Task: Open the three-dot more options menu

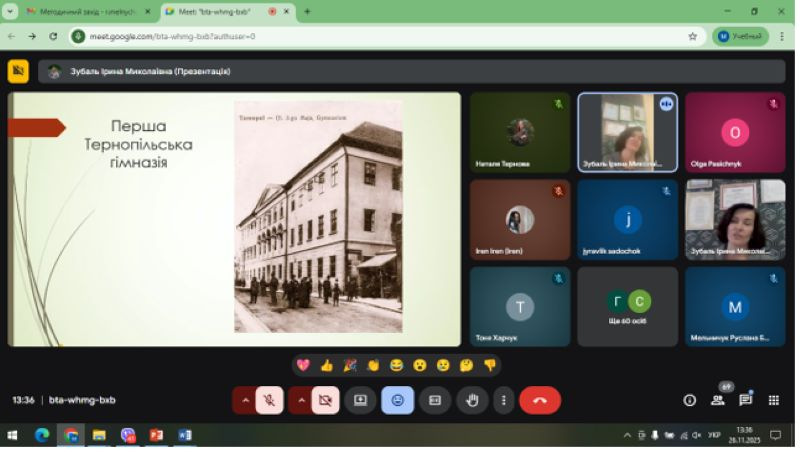Action: [503, 400]
